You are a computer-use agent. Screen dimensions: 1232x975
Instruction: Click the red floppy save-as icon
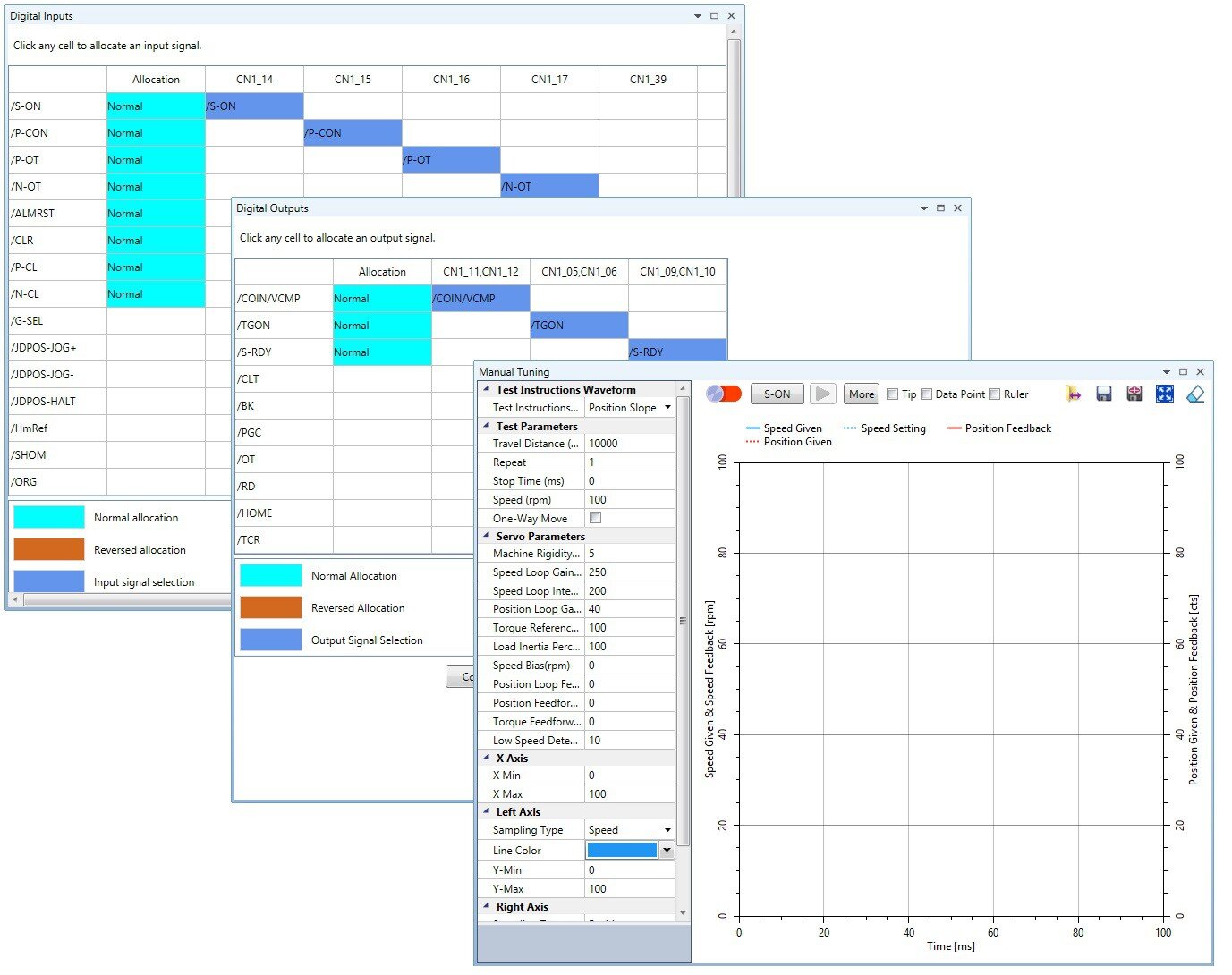1134,394
